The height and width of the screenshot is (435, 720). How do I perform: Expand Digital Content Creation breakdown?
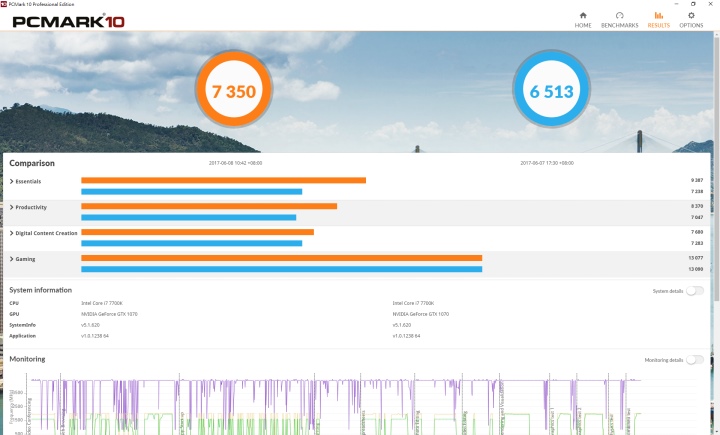coord(43,233)
